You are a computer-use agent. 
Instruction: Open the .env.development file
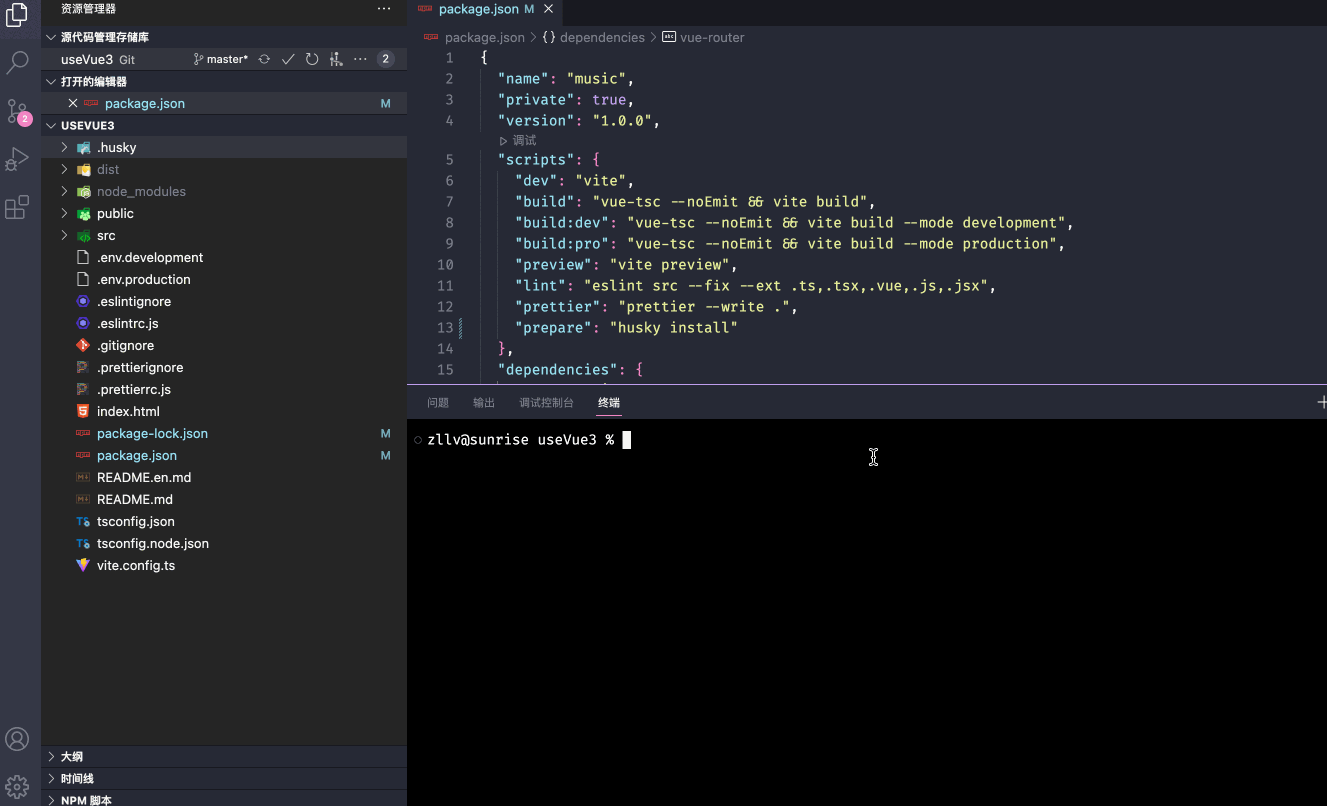point(224,257)
